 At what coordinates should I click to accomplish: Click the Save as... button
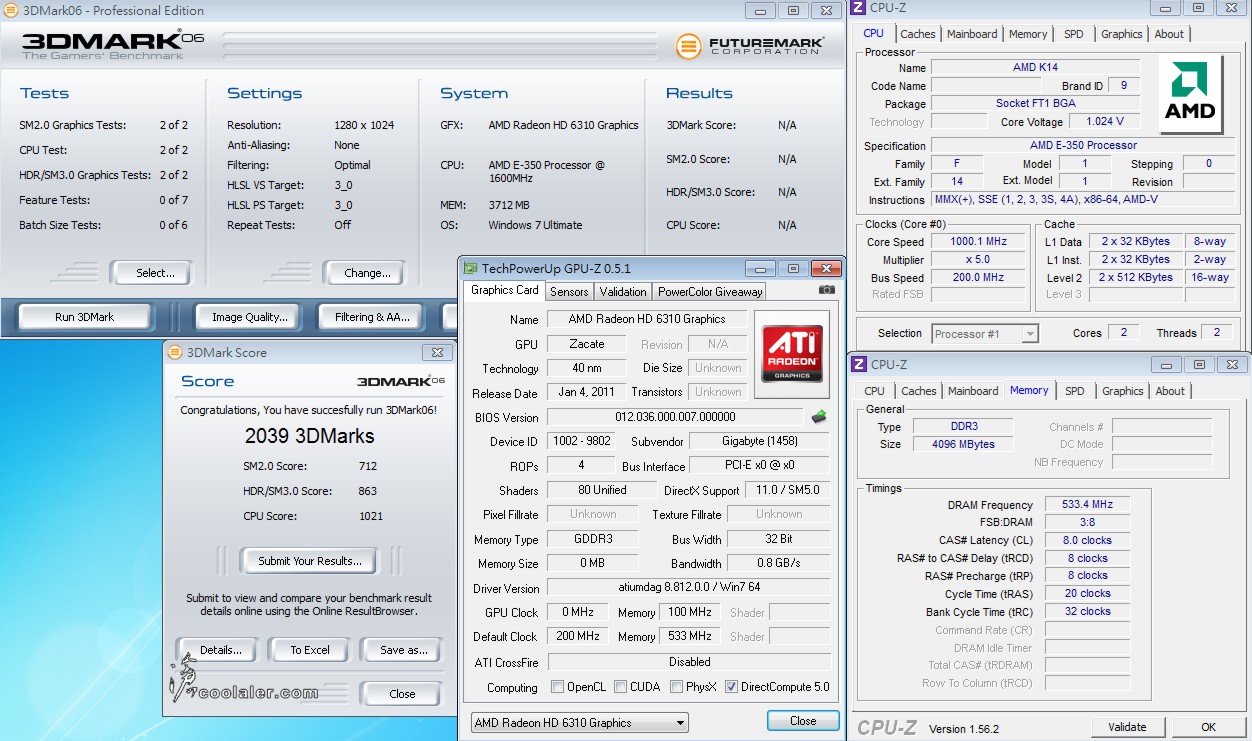[403, 650]
